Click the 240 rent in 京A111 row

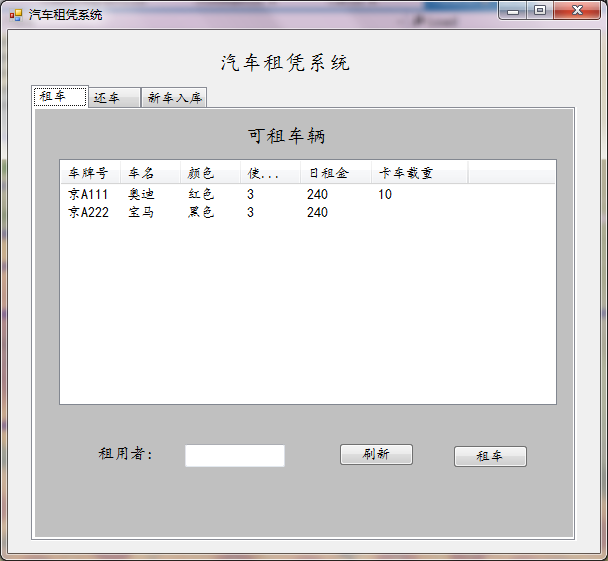[318, 194]
